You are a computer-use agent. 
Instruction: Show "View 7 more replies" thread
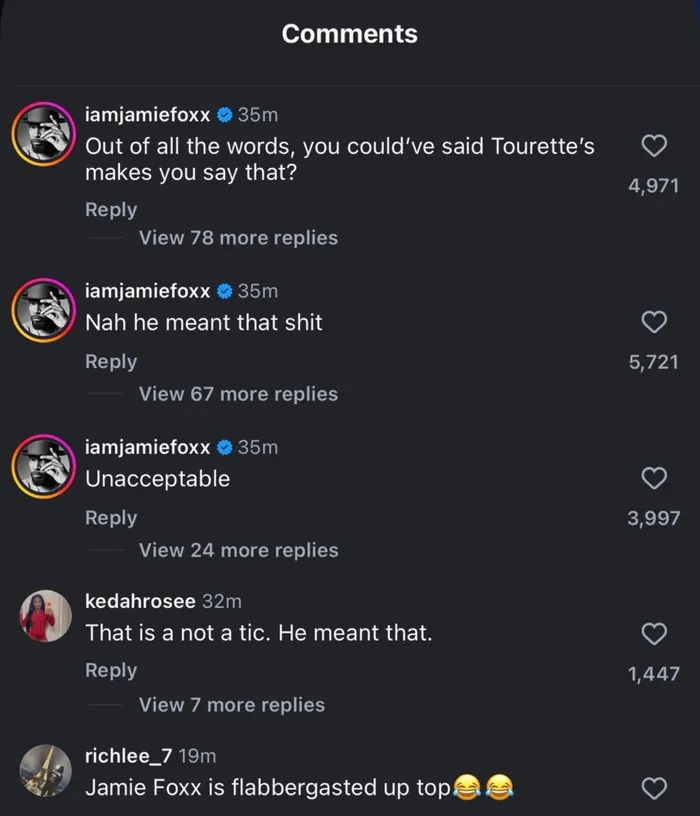pyautogui.click(x=231, y=705)
